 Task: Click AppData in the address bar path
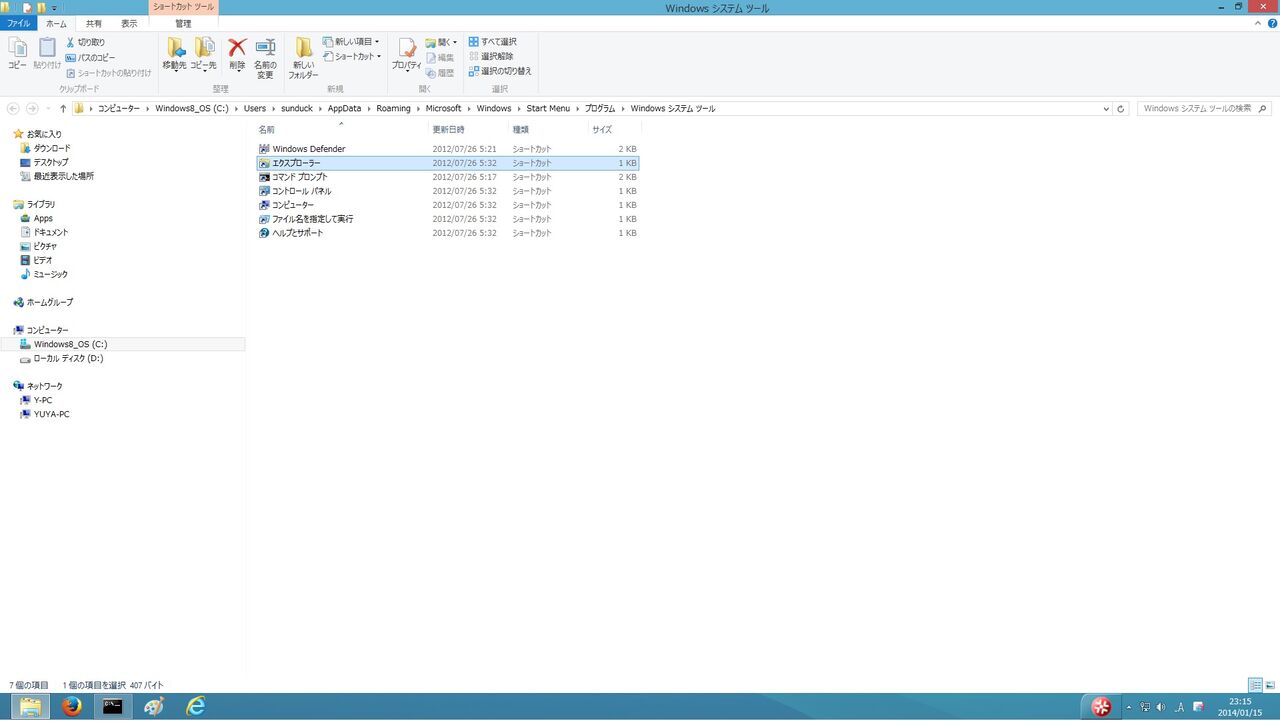[344, 108]
